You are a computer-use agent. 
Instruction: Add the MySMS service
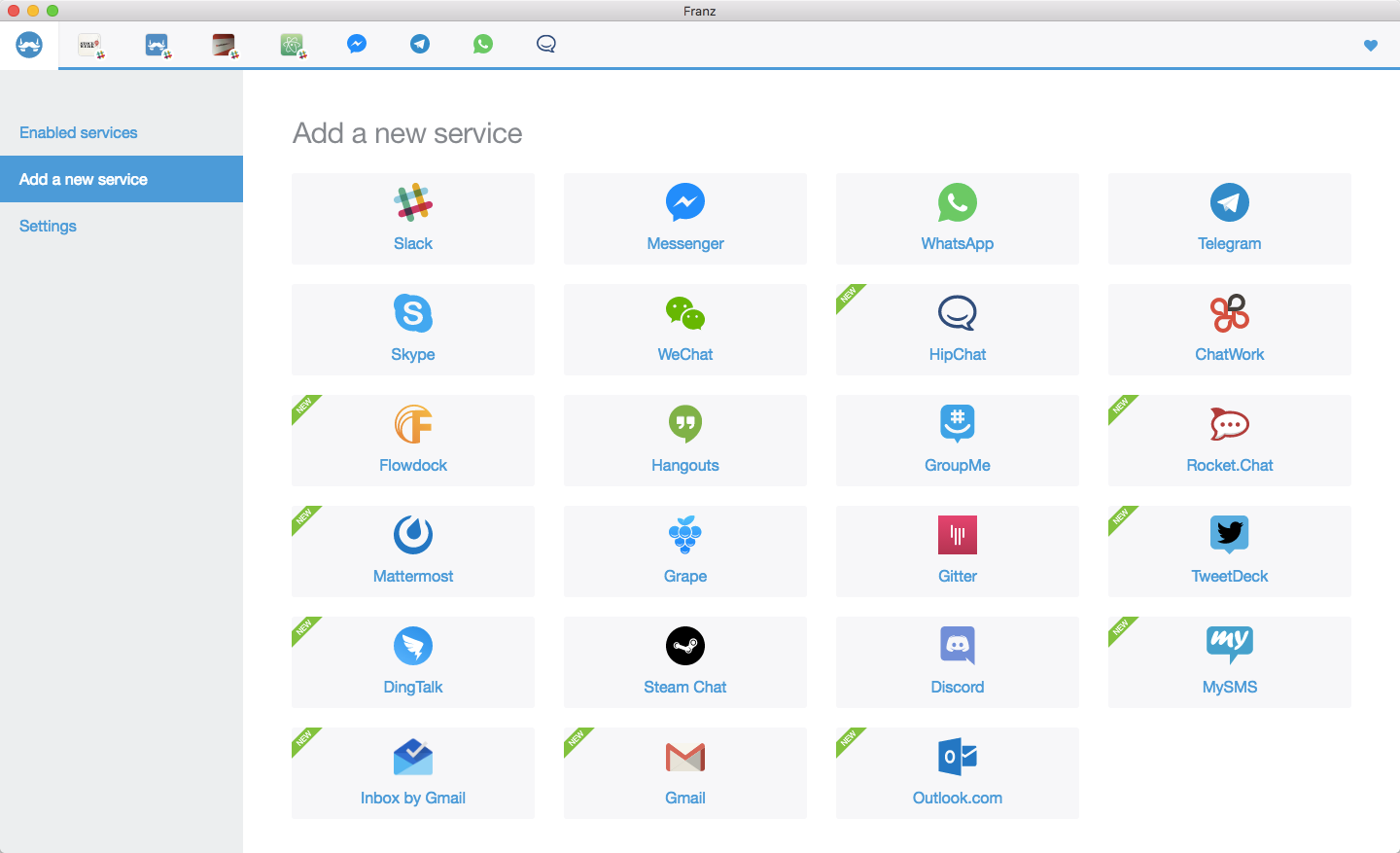coord(1230,662)
